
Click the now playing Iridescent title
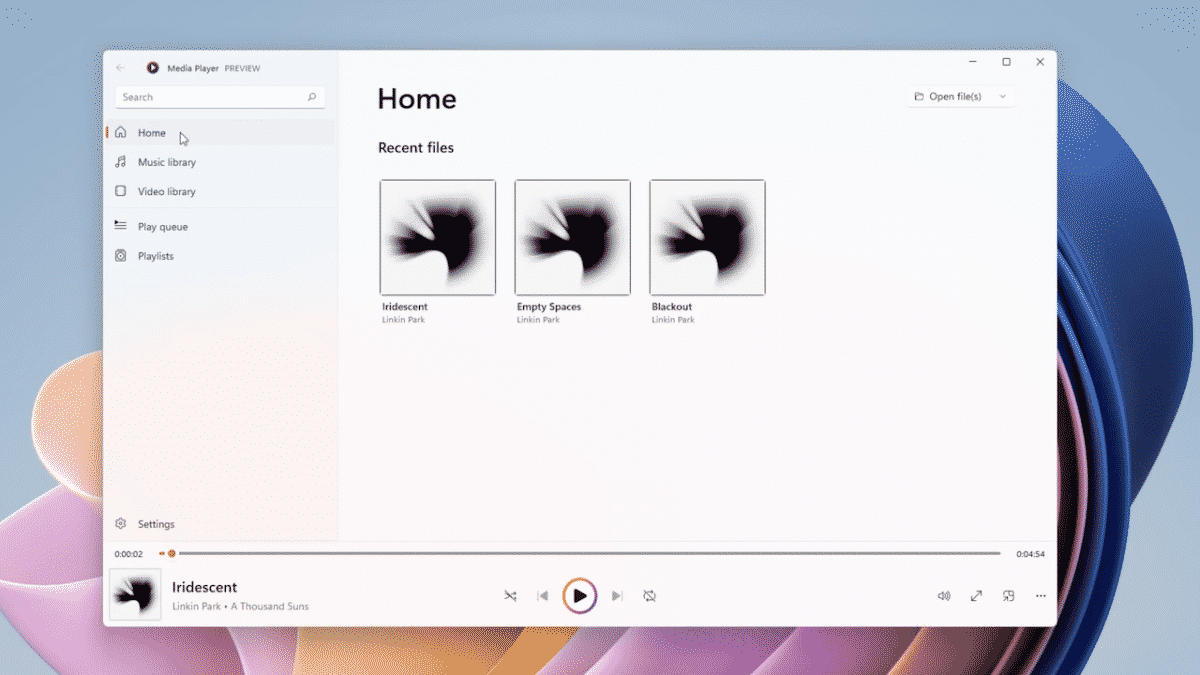[x=205, y=587]
